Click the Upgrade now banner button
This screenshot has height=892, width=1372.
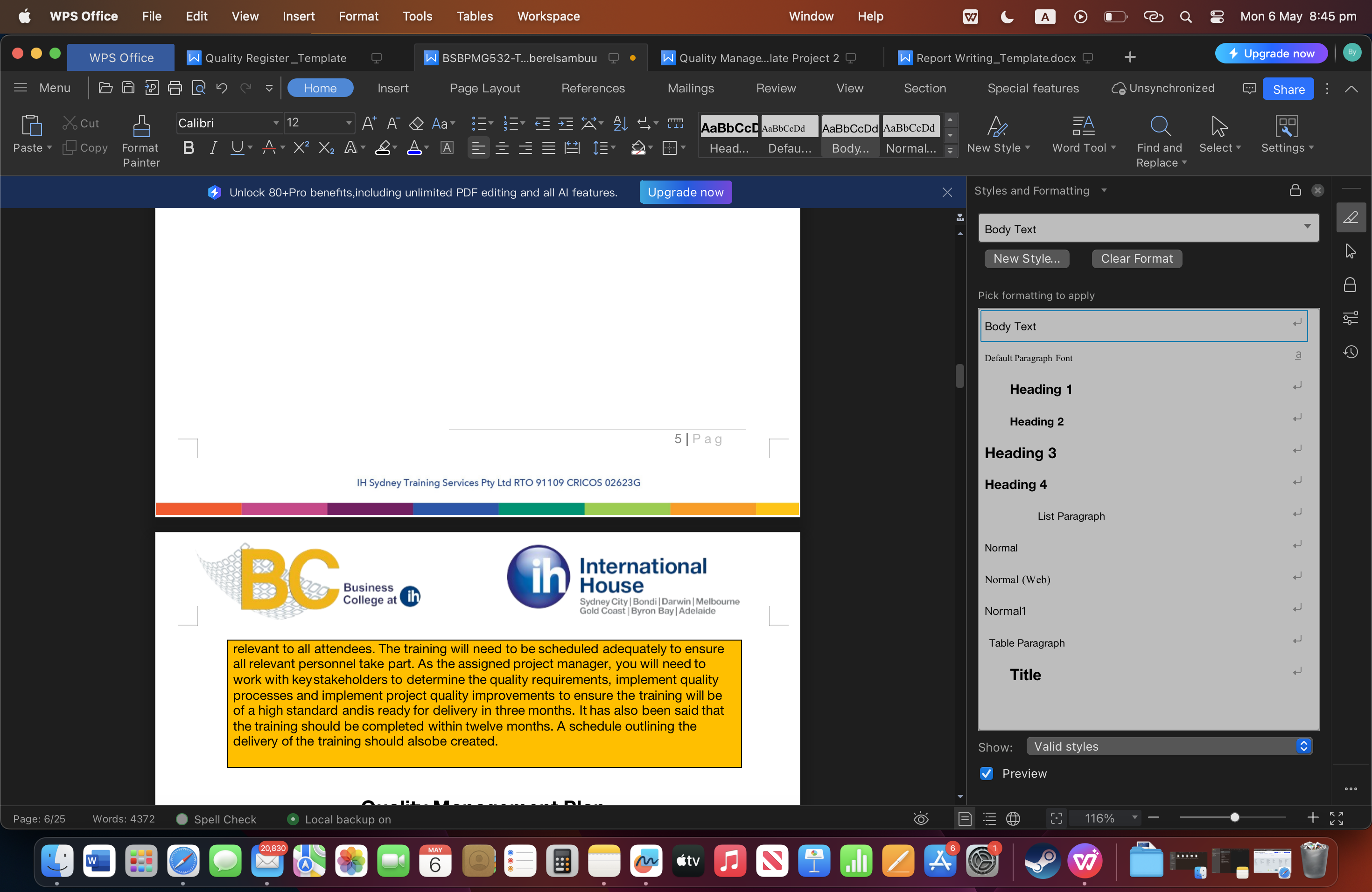tap(686, 192)
